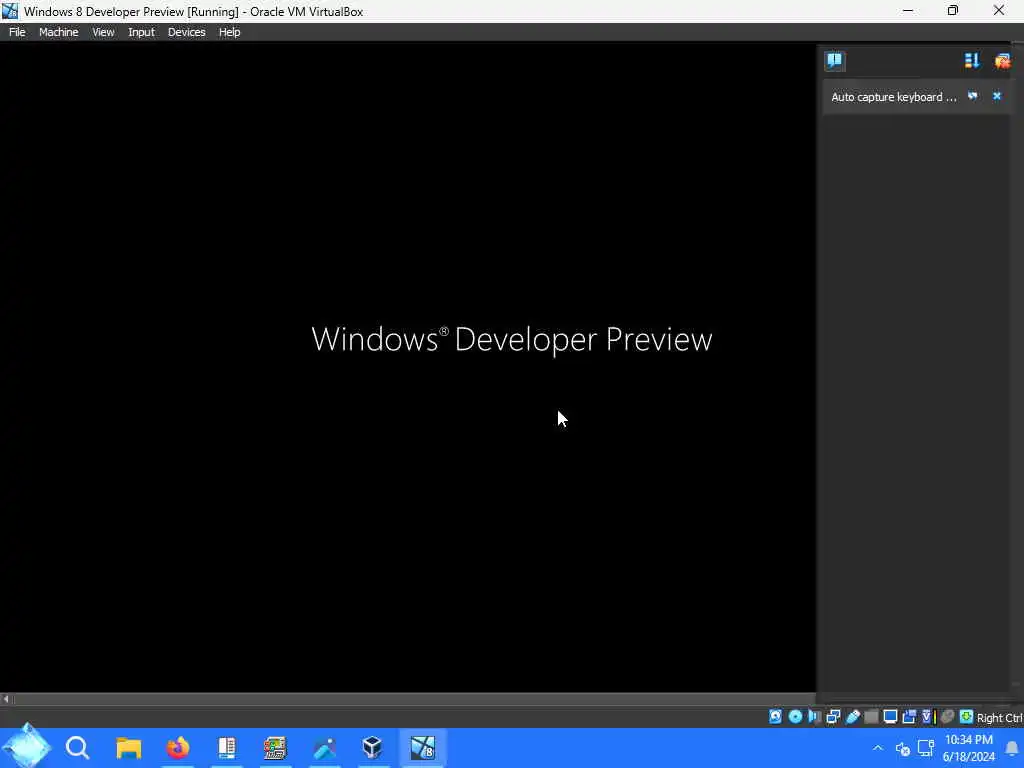The height and width of the screenshot is (768, 1024).
Task: Open the Help menu
Action: (229, 32)
